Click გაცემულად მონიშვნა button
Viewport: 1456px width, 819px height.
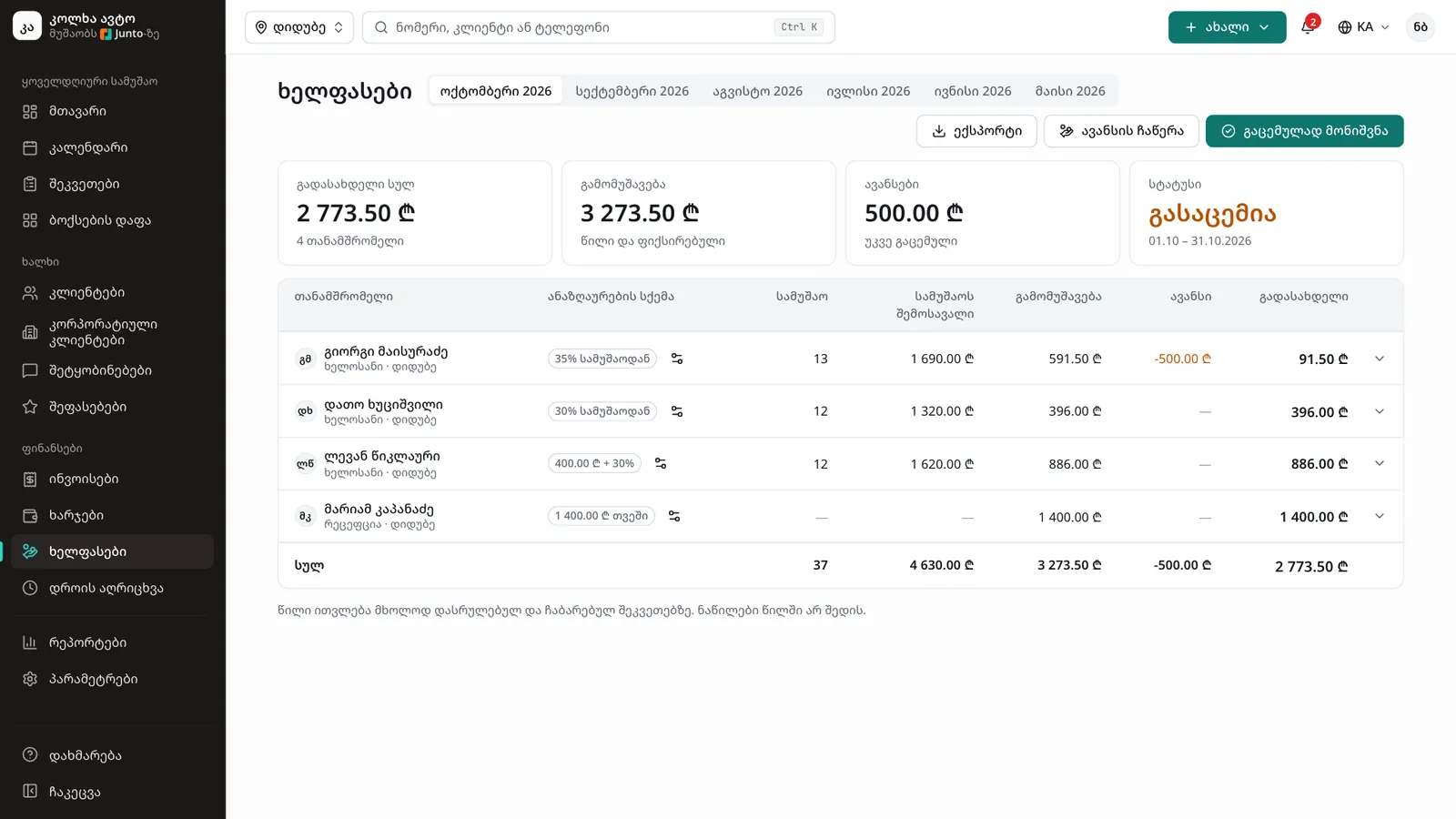1304,131
